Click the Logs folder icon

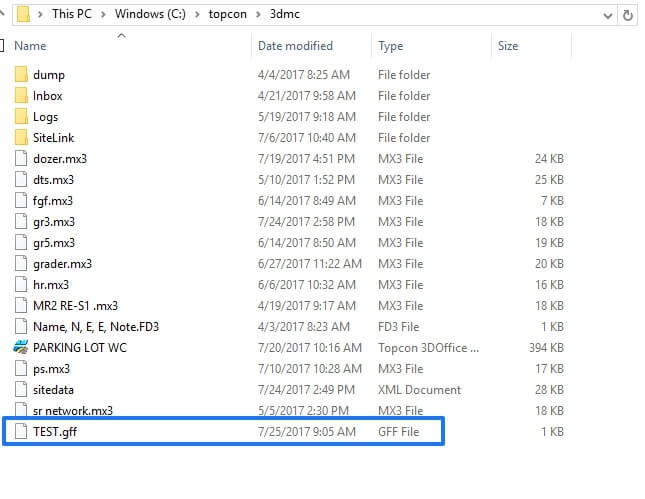[x=21, y=117]
